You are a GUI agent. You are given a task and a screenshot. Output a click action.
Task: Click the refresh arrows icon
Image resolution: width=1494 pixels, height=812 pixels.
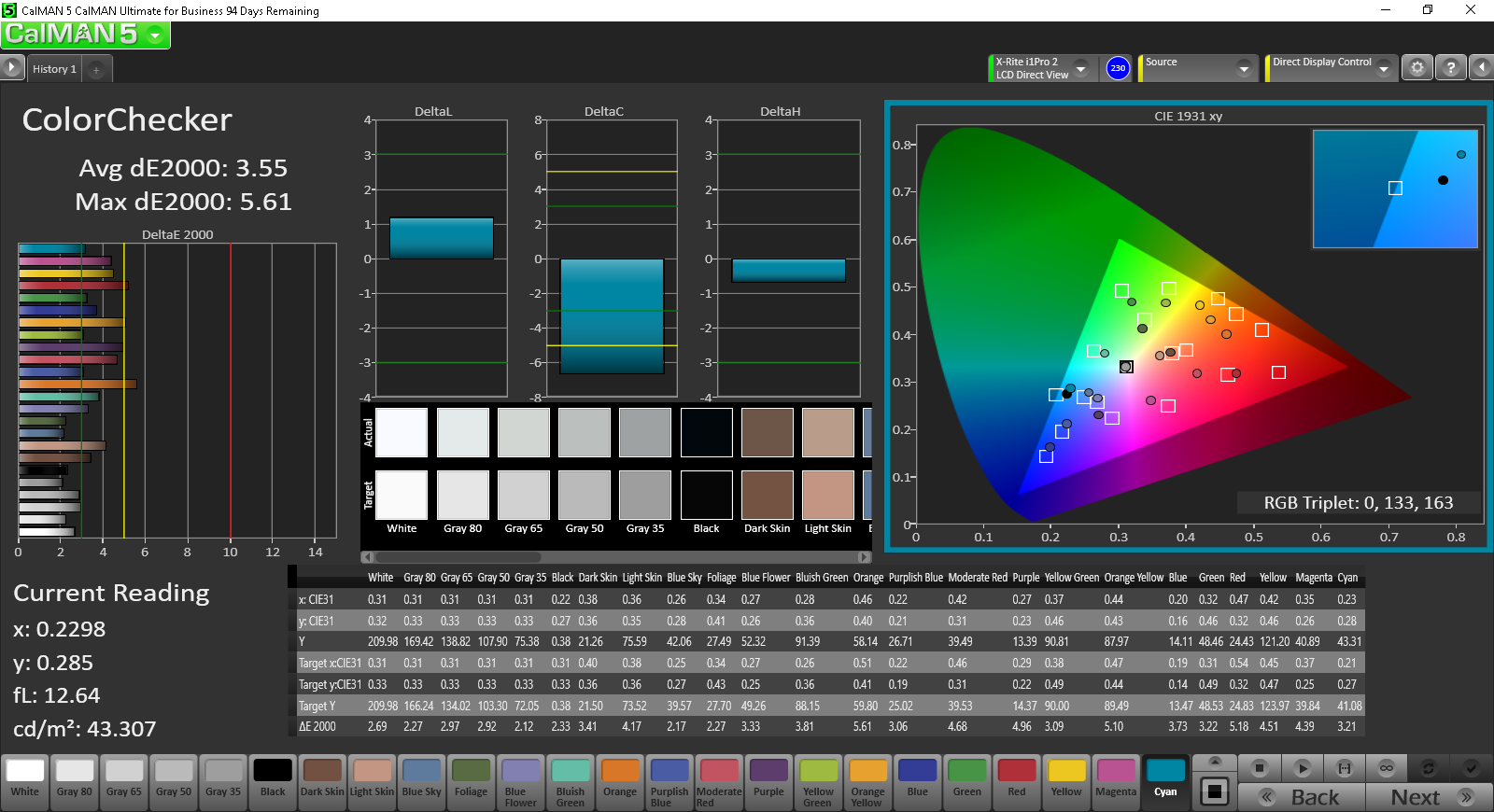1429,768
